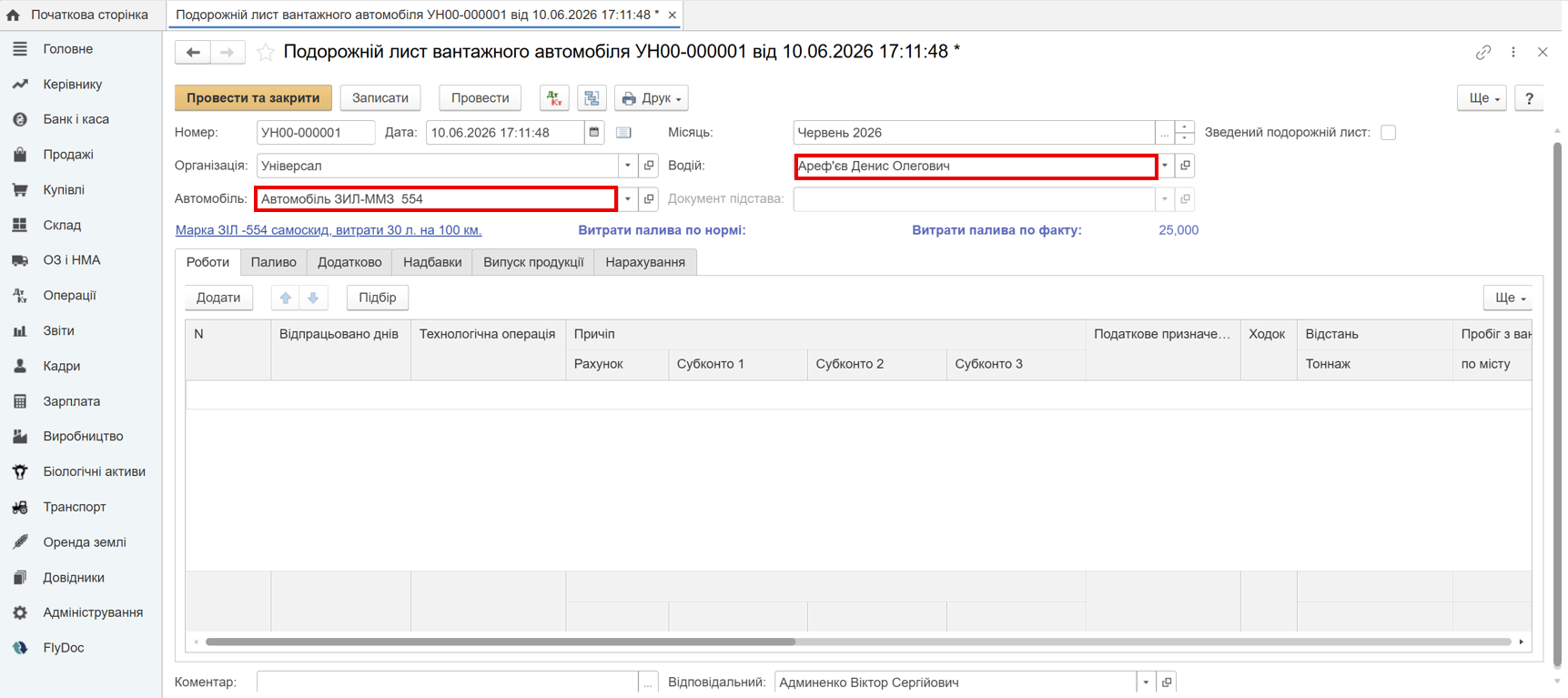This screenshot has height=698, width=1568.
Task: Open the FlyDoc section
Action: (x=63, y=648)
